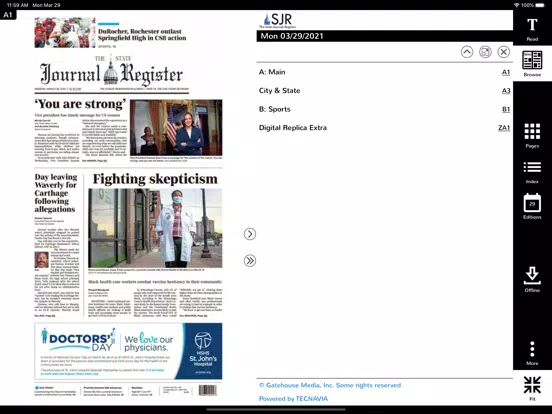Open City & State section
552x414 pixels.
[280, 90]
